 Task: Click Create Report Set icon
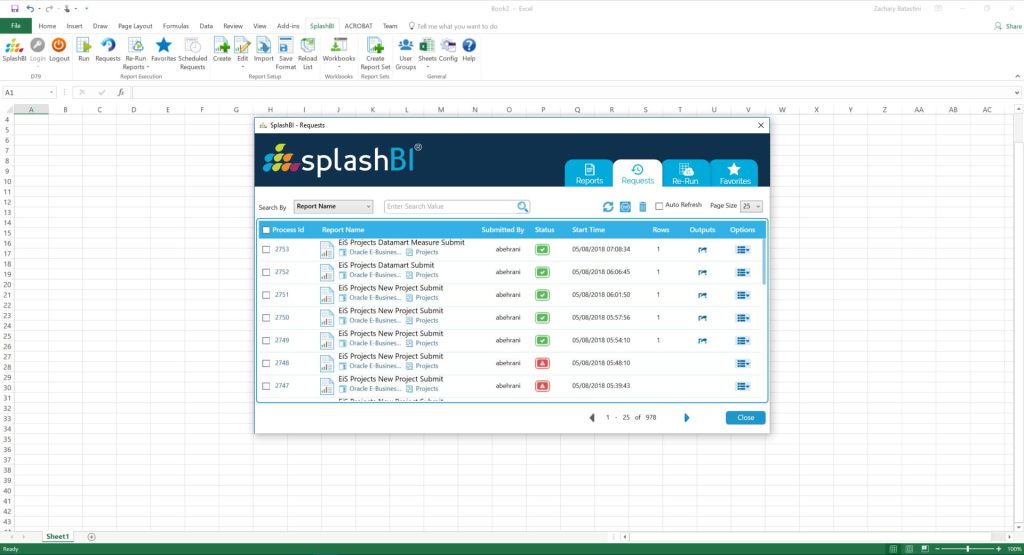click(x=375, y=45)
